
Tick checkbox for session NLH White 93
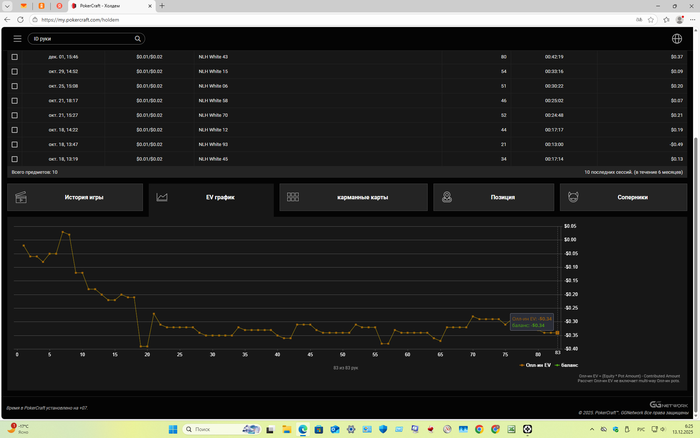(15, 144)
